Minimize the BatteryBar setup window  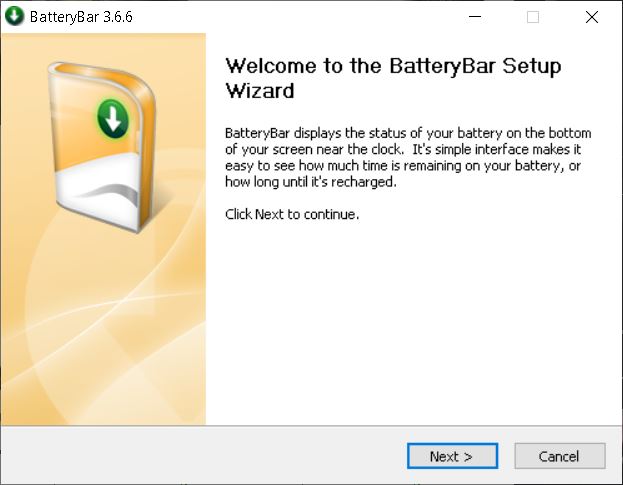(475, 17)
